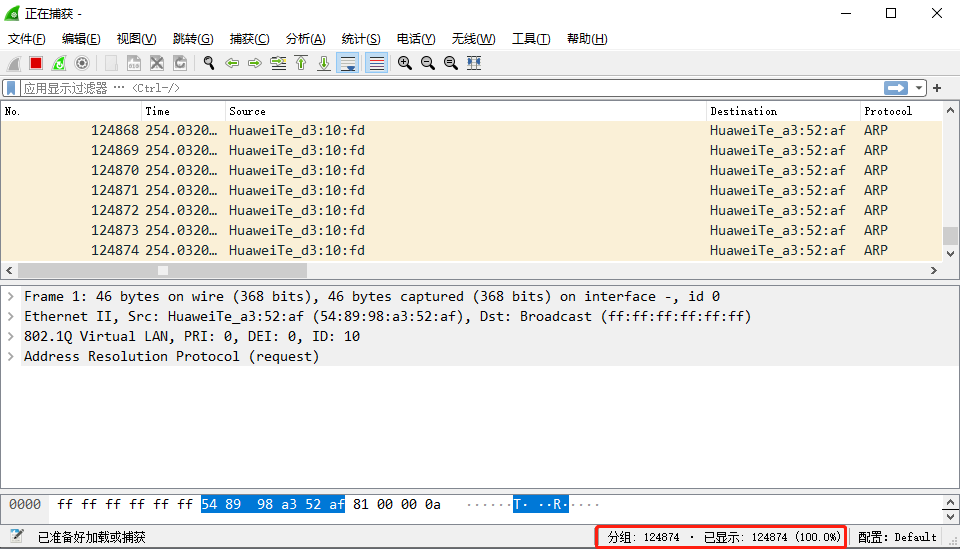Reset text to normal size
This screenshot has height=549, width=960.
451,63
